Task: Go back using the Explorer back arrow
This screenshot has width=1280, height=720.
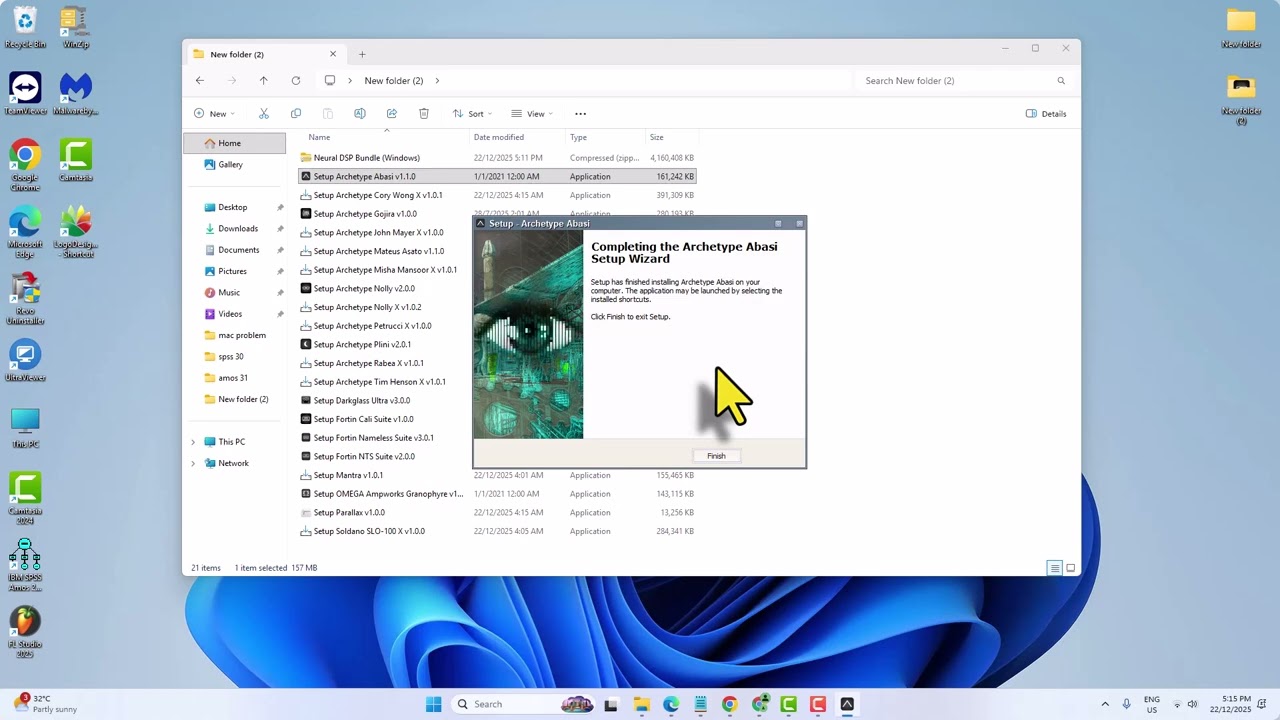Action: [x=200, y=80]
